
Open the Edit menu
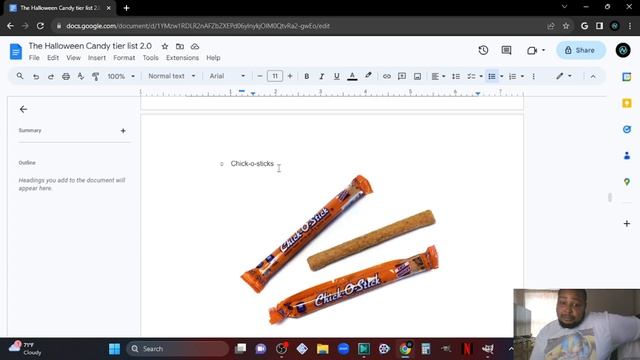53,58
